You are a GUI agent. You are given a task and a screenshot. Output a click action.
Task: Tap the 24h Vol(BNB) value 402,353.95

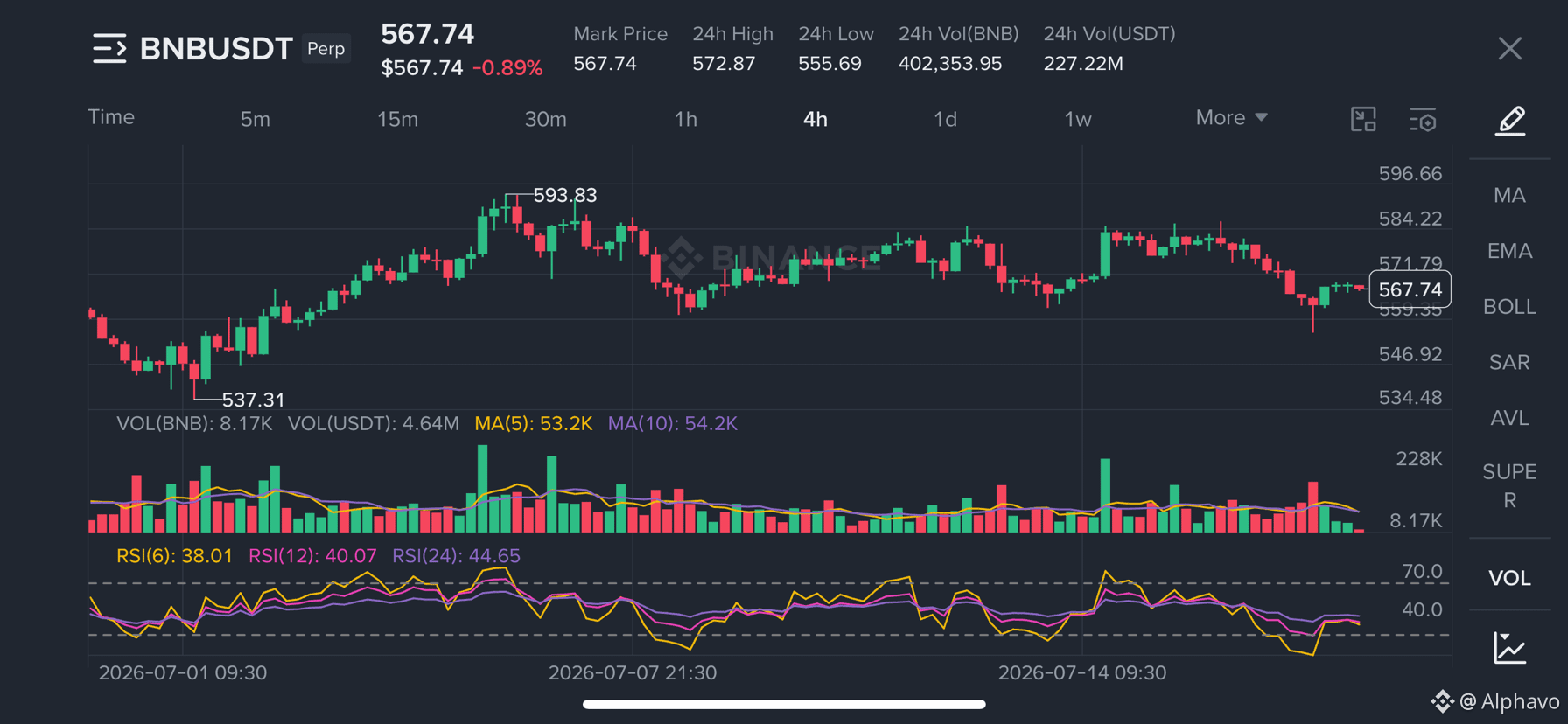pos(950,64)
